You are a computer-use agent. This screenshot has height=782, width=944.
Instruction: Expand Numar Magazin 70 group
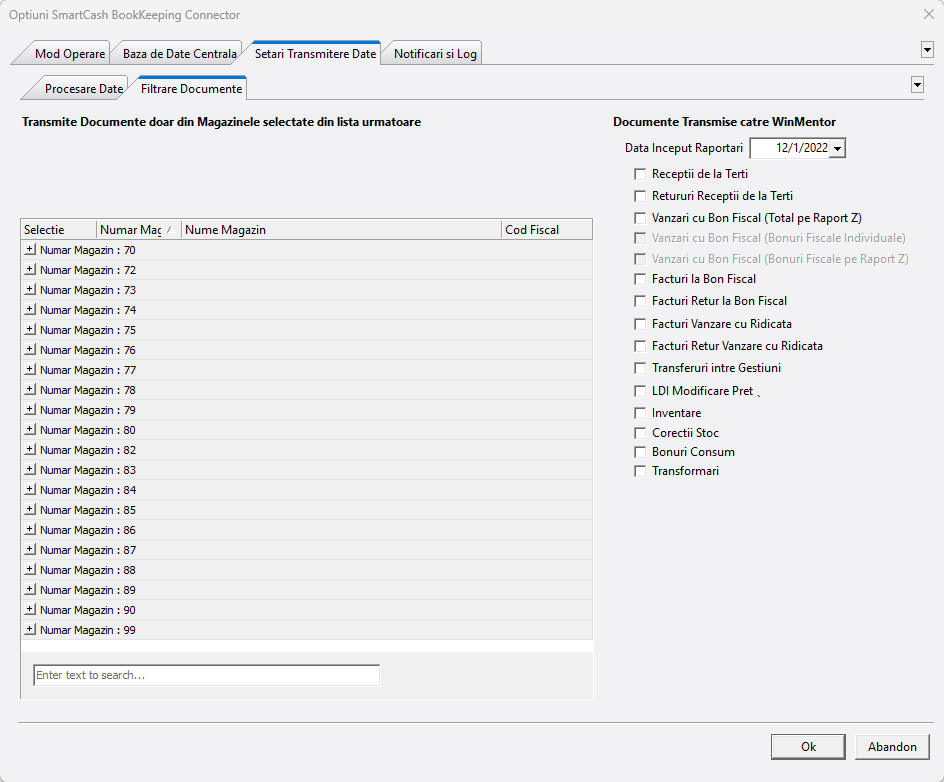[x=30, y=249]
